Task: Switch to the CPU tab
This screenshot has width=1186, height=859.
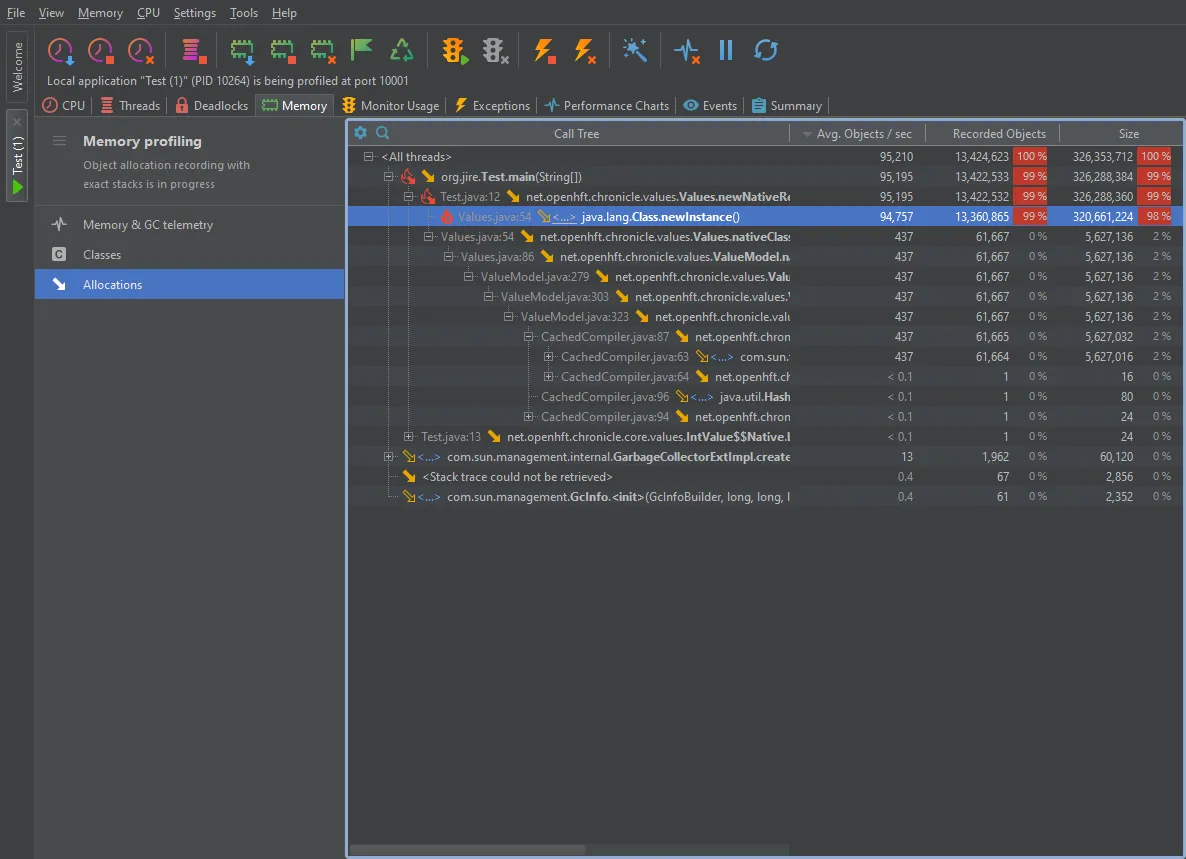Action: coord(64,106)
